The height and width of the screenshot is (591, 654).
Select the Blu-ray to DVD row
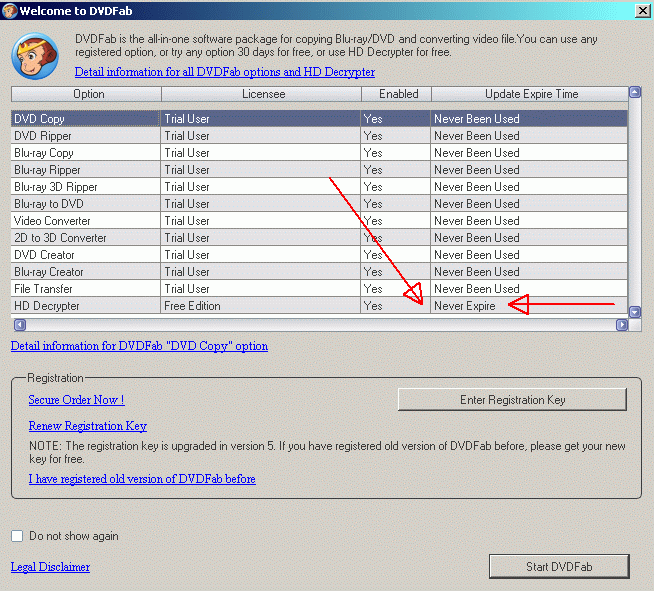[319, 204]
